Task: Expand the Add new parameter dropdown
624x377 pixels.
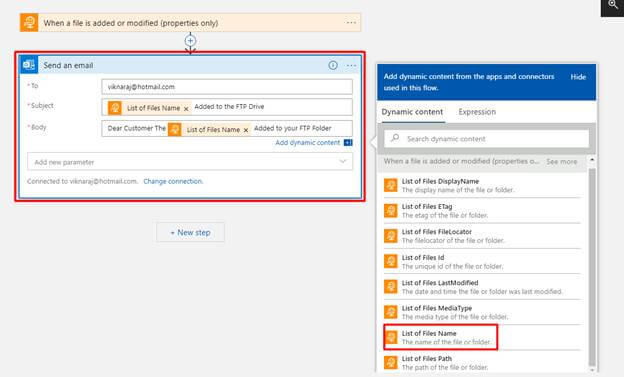Action: [x=343, y=161]
